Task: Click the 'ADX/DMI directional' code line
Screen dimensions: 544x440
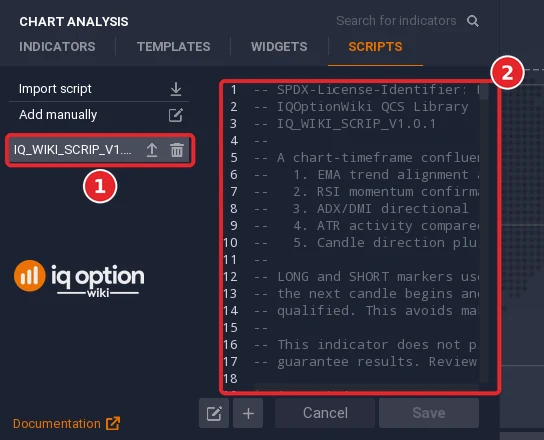Action: coord(361,209)
